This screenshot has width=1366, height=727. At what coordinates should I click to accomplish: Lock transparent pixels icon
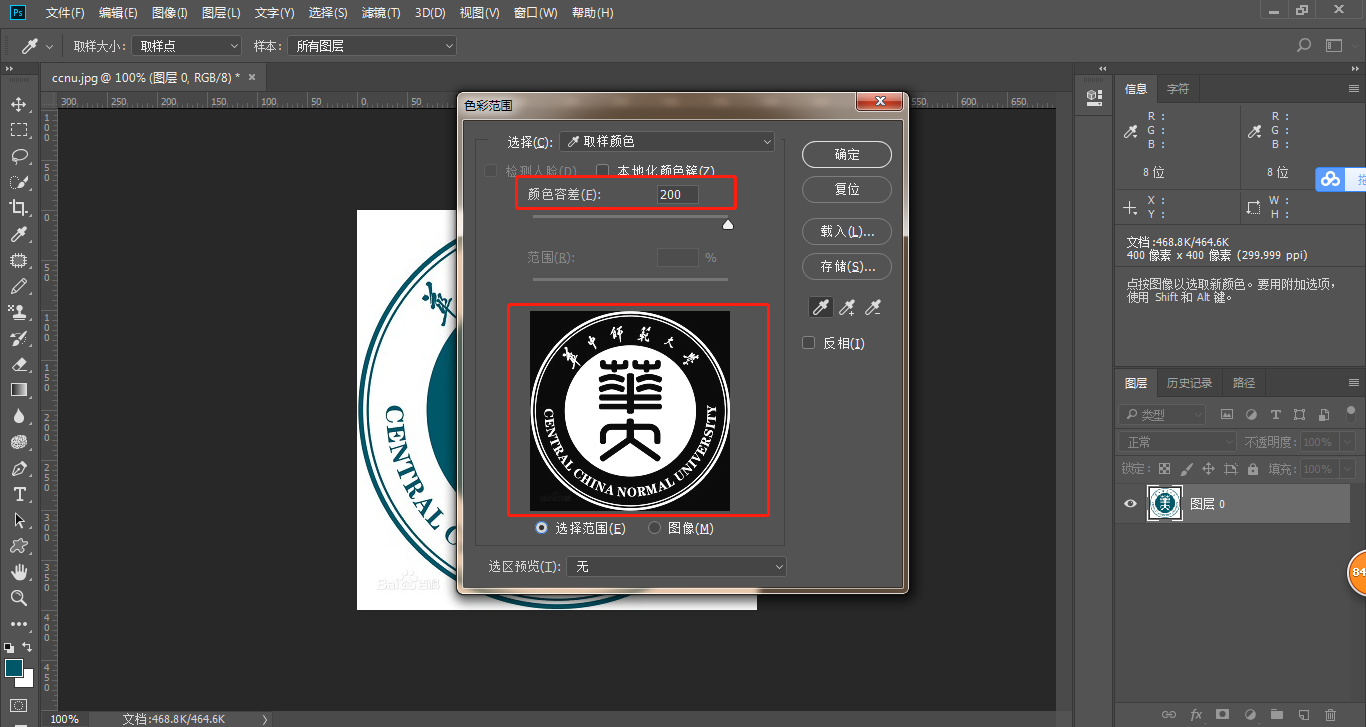pyautogui.click(x=1165, y=469)
